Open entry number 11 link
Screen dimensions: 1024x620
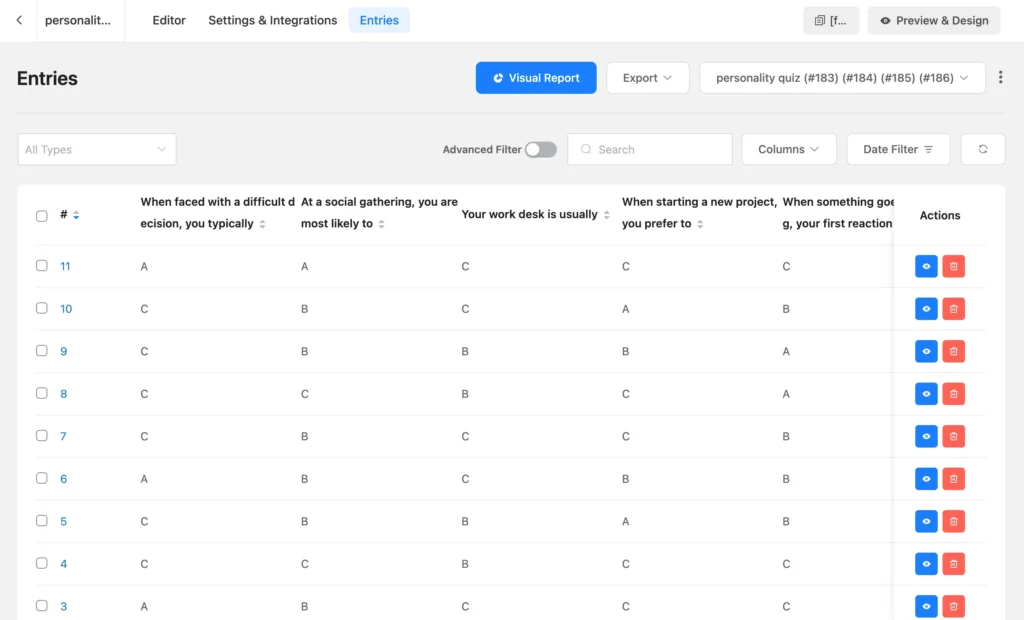pyautogui.click(x=65, y=266)
